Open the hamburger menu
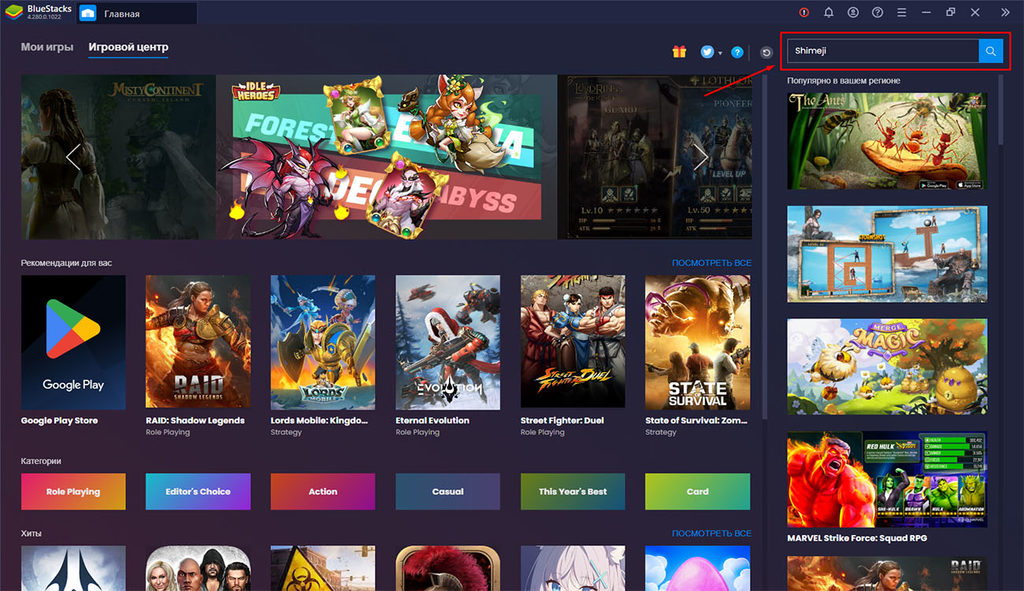Screen dimensions: 1024x591 tap(901, 12)
